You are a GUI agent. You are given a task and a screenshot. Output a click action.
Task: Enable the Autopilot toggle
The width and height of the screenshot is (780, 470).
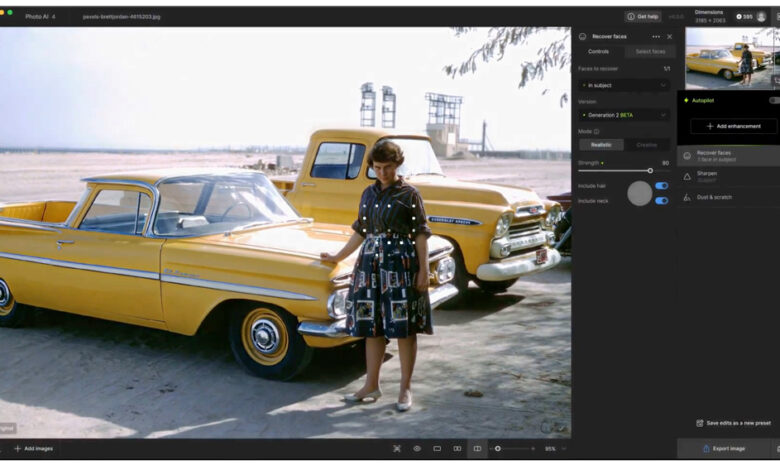773,100
